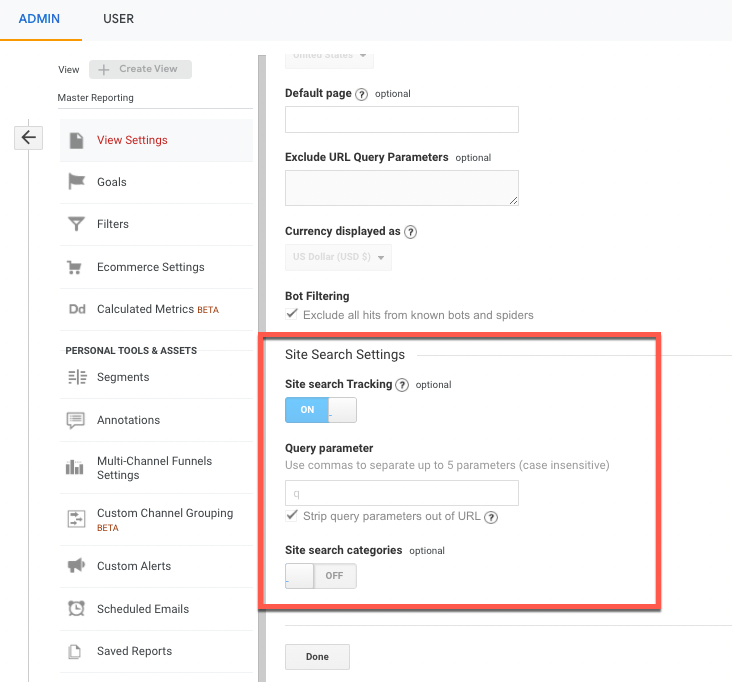This screenshot has width=732, height=682.
Task: Click the back arrow icon
Action: (x=28, y=138)
